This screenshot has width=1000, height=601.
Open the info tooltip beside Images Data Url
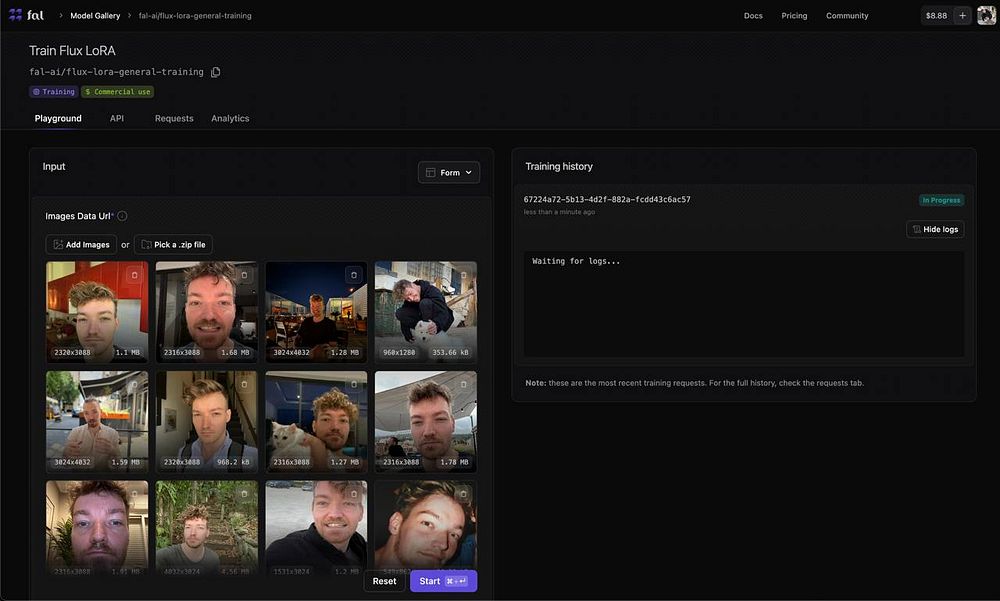(122, 216)
